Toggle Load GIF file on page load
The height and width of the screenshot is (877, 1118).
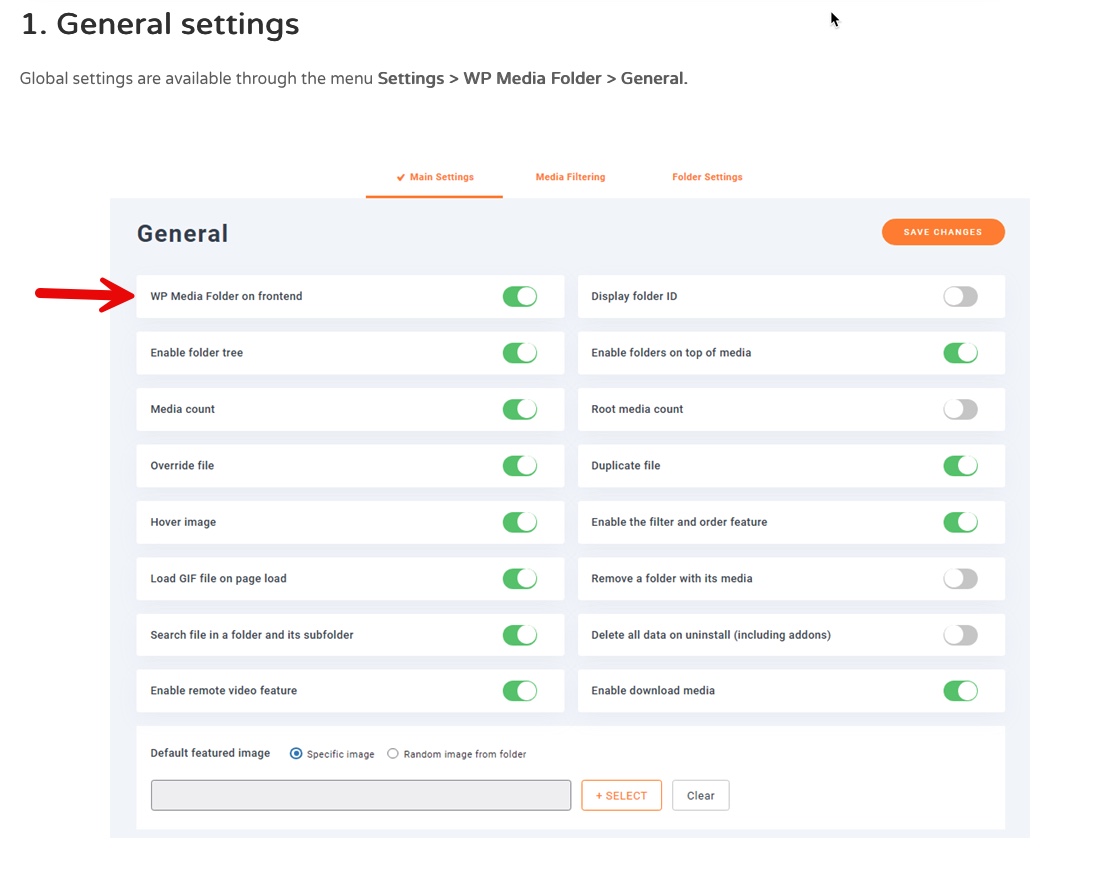520,578
